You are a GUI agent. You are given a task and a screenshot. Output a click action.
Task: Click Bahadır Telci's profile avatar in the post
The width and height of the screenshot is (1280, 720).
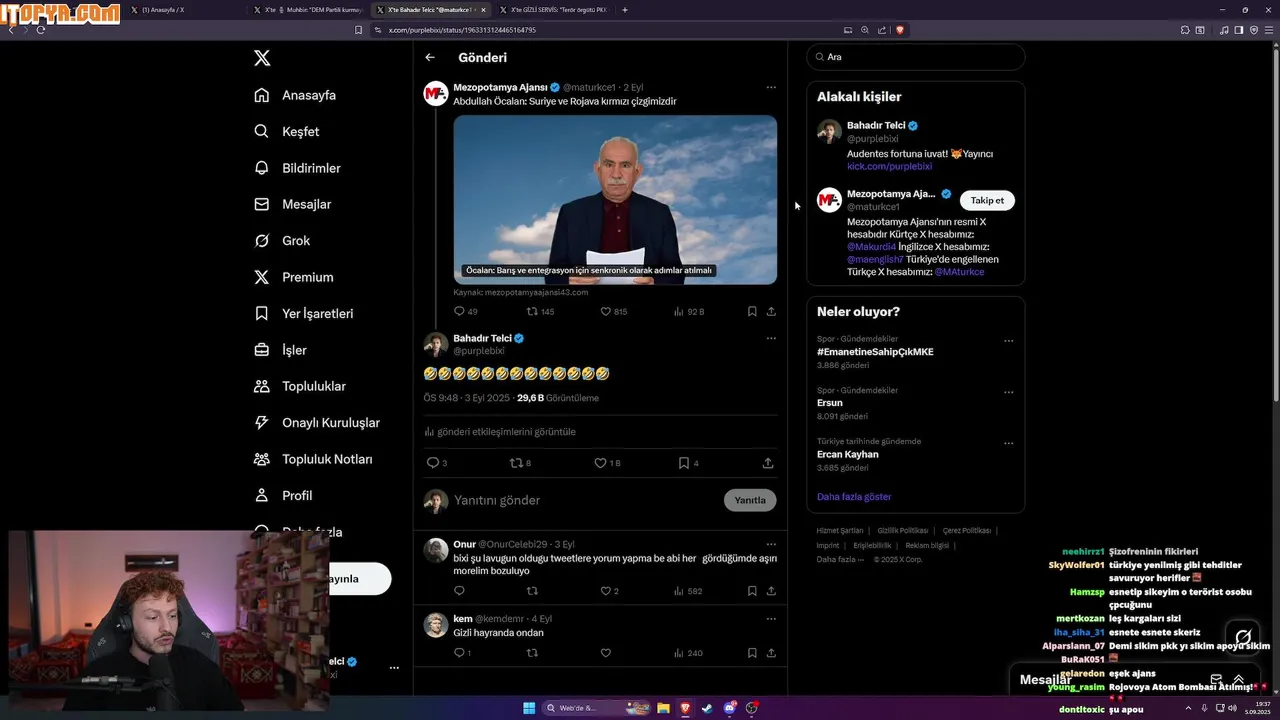coord(436,345)
